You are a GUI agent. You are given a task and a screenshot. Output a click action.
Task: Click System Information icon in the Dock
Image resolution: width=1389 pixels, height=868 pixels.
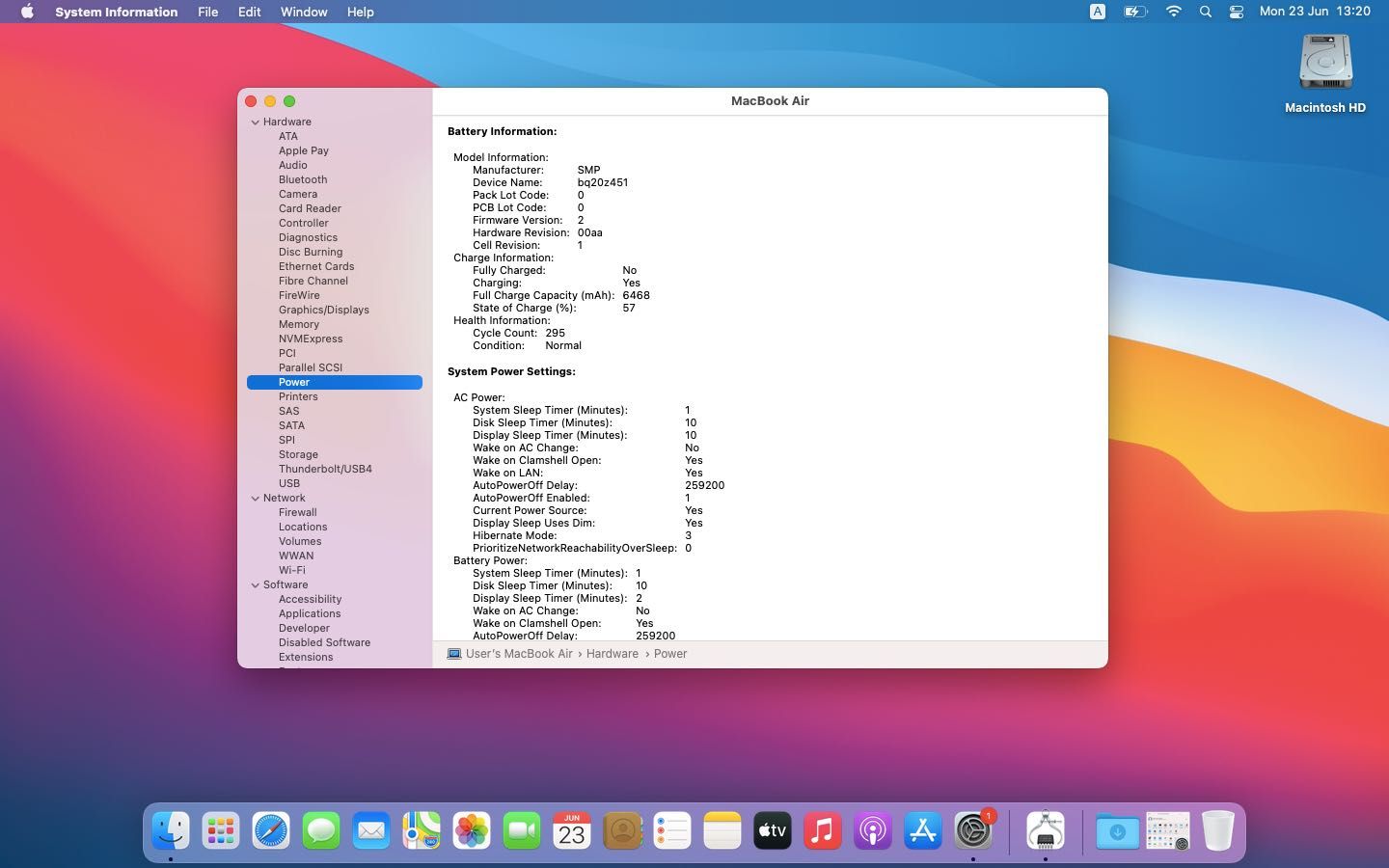coord(1046,830)
